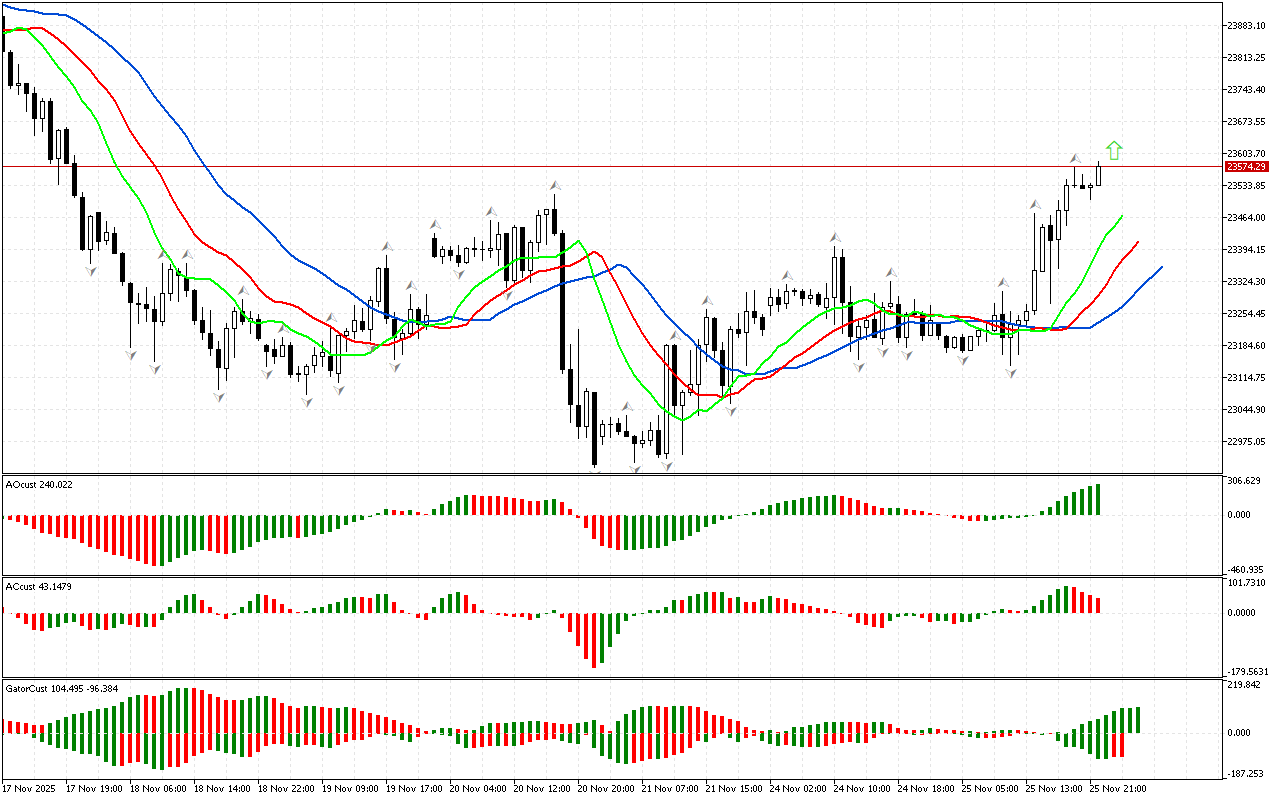Select the fractal arrow above the 24 Nov 02:00 spike
This screenshot has height=800, width=1280.
(x=833, y=238)
